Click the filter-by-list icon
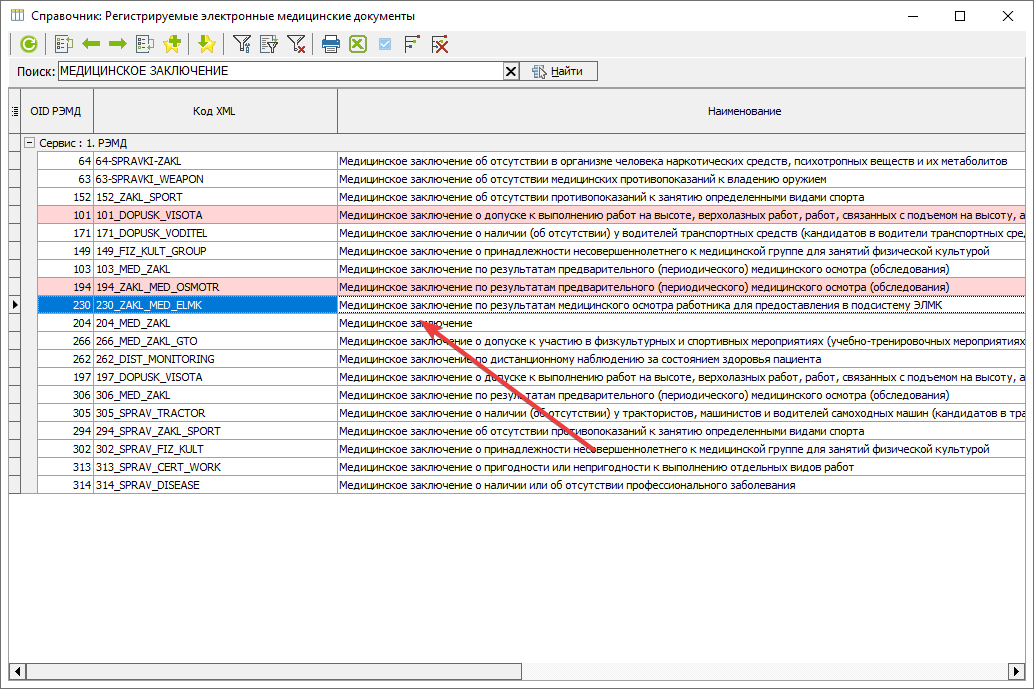This screenshot has width=1034, height=689. click(x=269, y=44)
